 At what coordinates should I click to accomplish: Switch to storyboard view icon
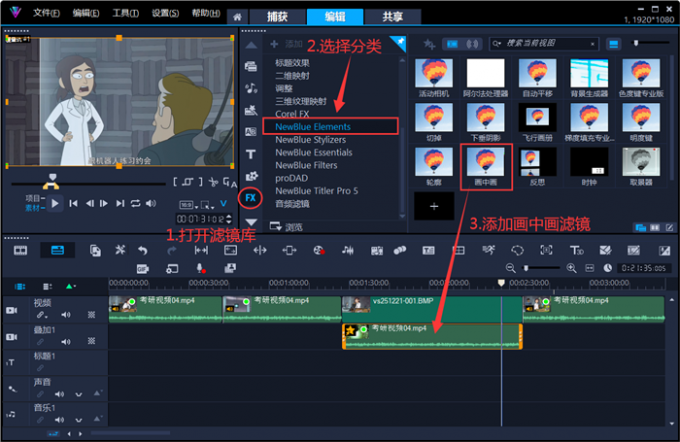pos(22,250)
